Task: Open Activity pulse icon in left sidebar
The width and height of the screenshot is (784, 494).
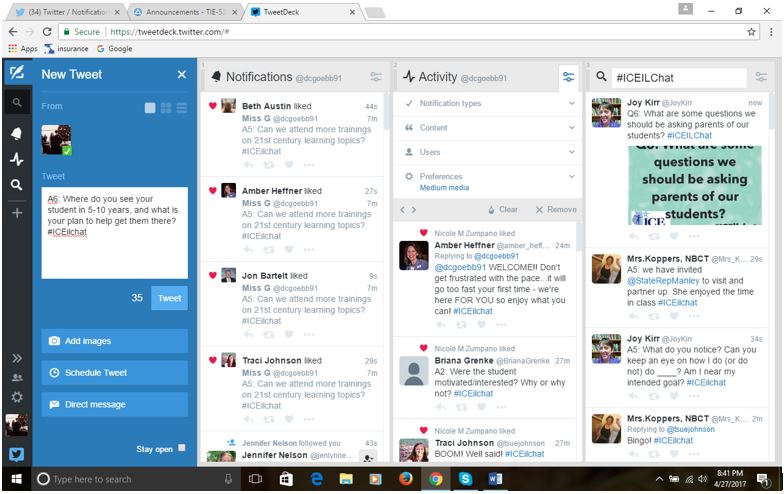Action: [x=17, y=160]
